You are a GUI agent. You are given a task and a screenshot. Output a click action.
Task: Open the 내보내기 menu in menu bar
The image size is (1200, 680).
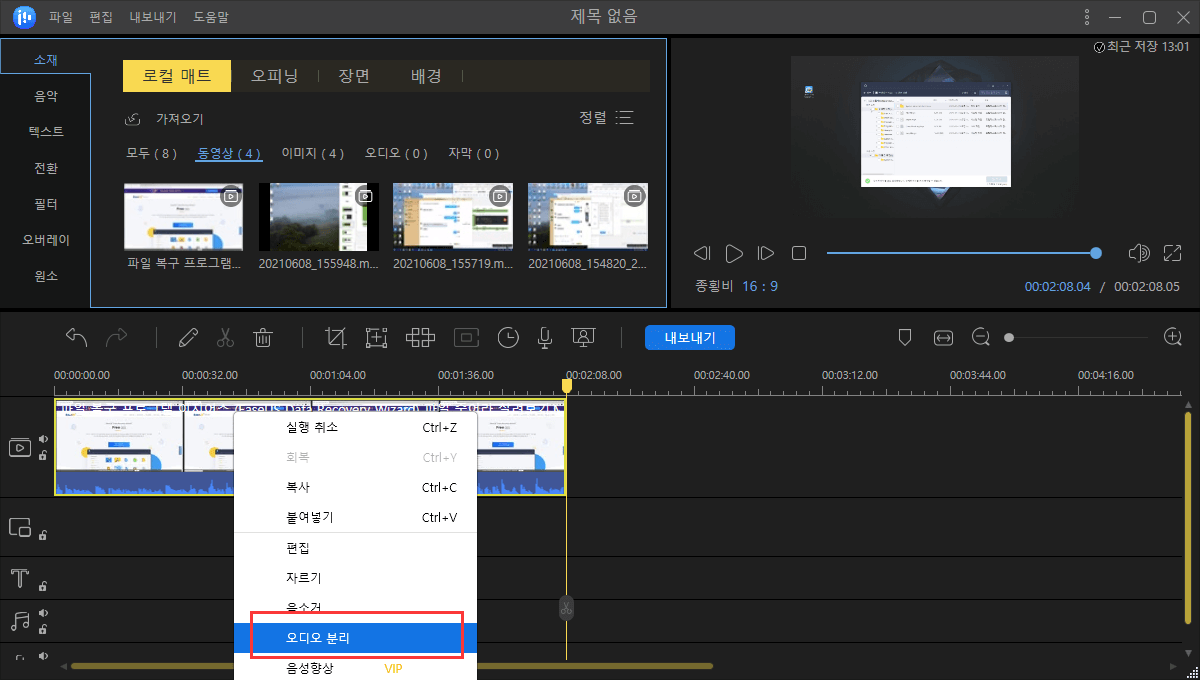coord(153,17)
